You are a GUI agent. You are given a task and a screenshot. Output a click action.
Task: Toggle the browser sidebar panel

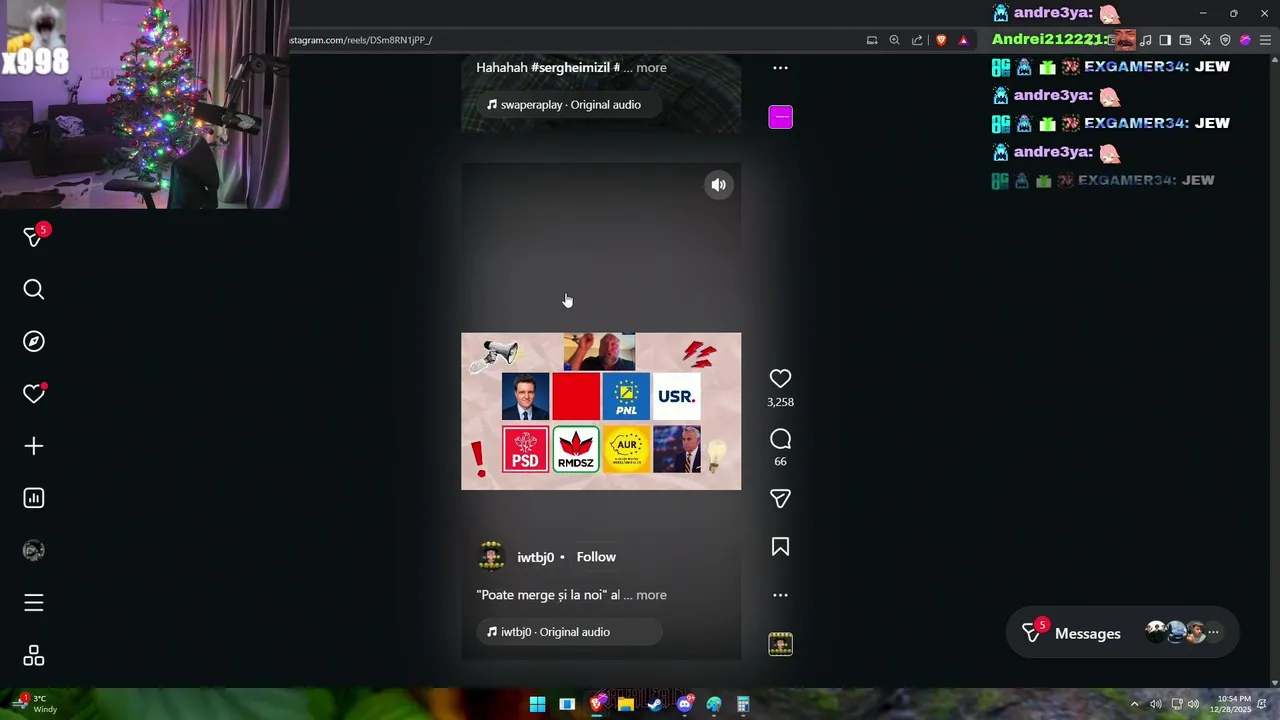click(x=1165, y=40)
